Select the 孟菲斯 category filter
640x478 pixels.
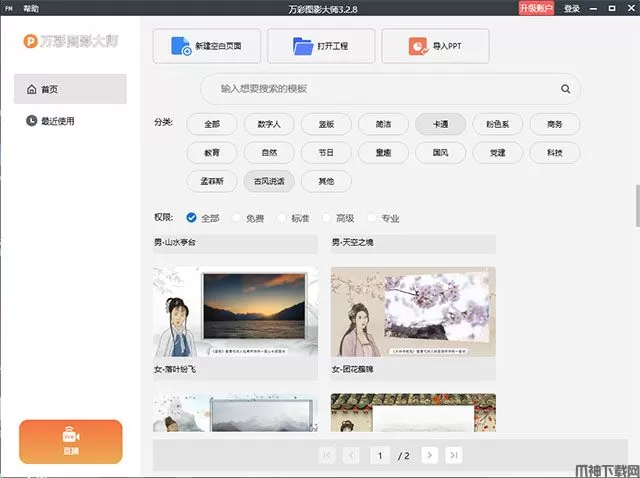pos(212,181)
